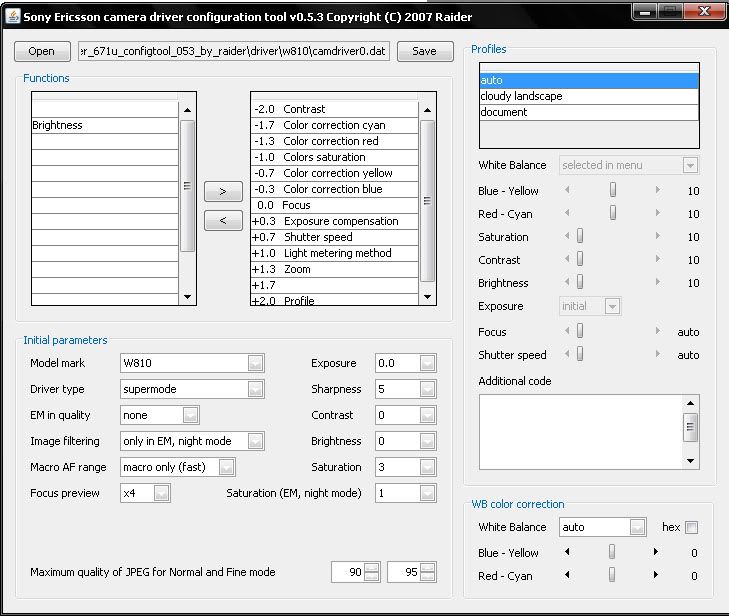This screenshot has height=616, width=729.
Task: Select the -1.0 Colors saturation row
Action: point(335,157)
